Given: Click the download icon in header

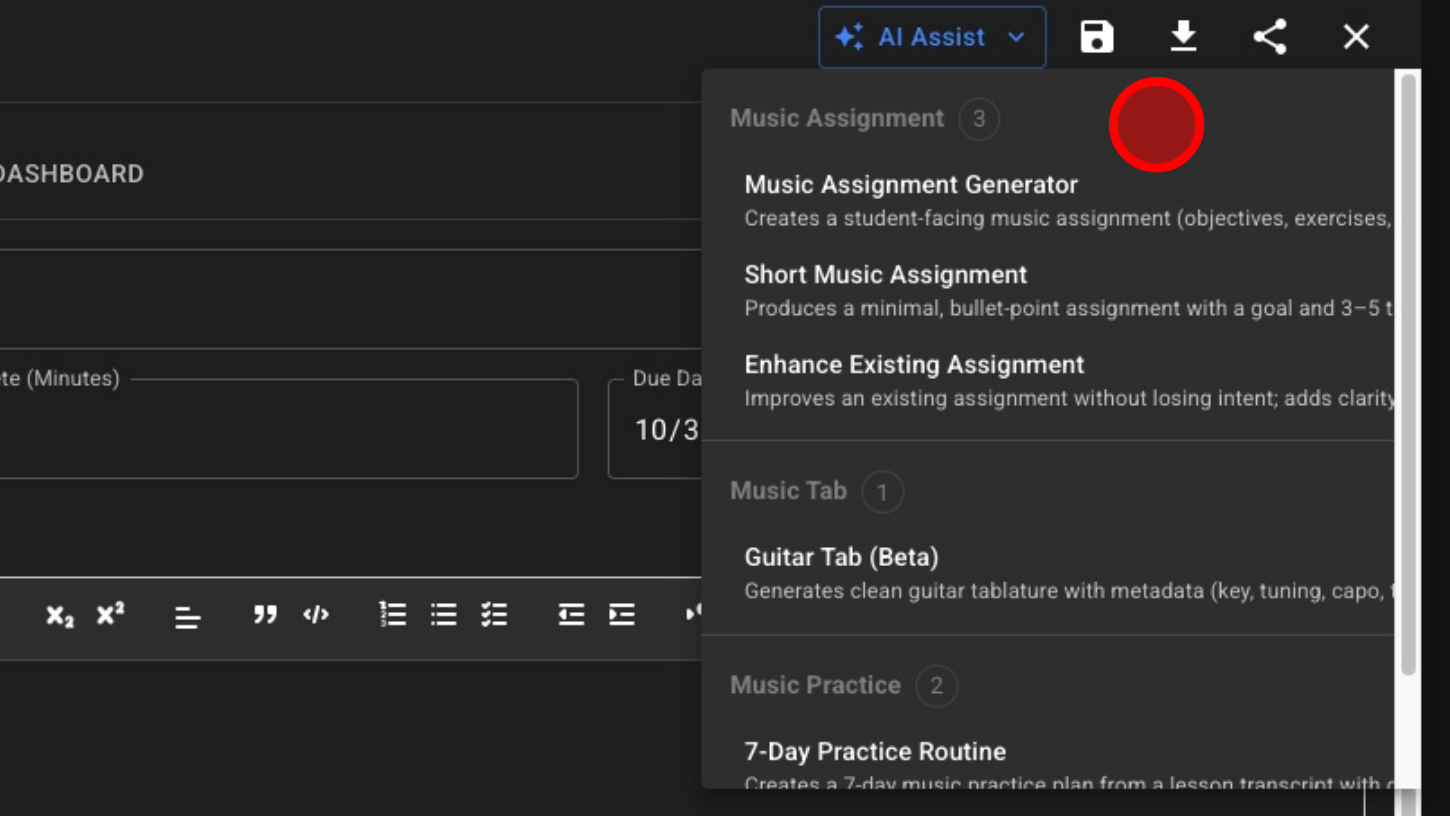Looking at the screenshot, I should click(1183, 37).
